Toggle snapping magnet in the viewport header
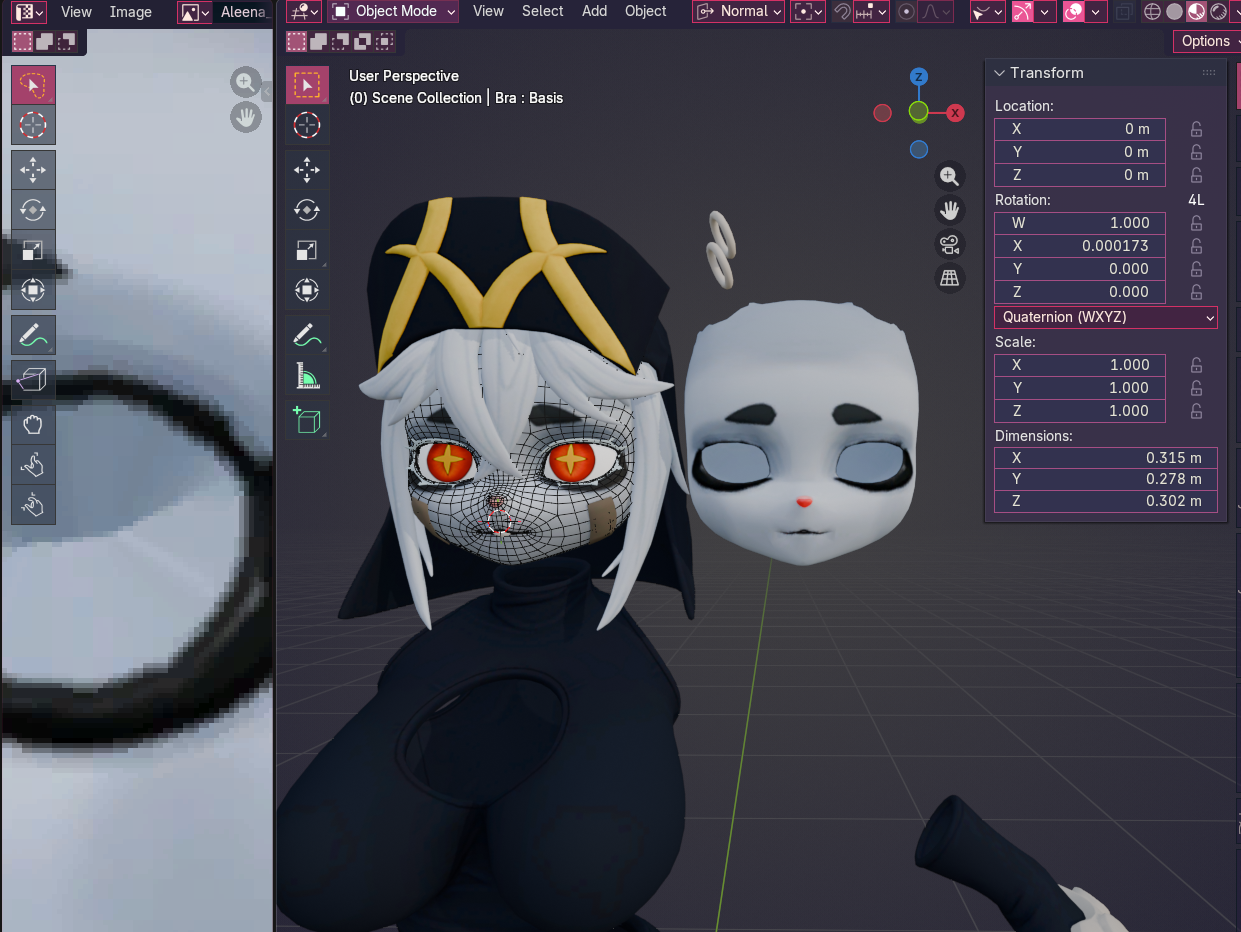The image size is (1241, 932). coord(842,12)
